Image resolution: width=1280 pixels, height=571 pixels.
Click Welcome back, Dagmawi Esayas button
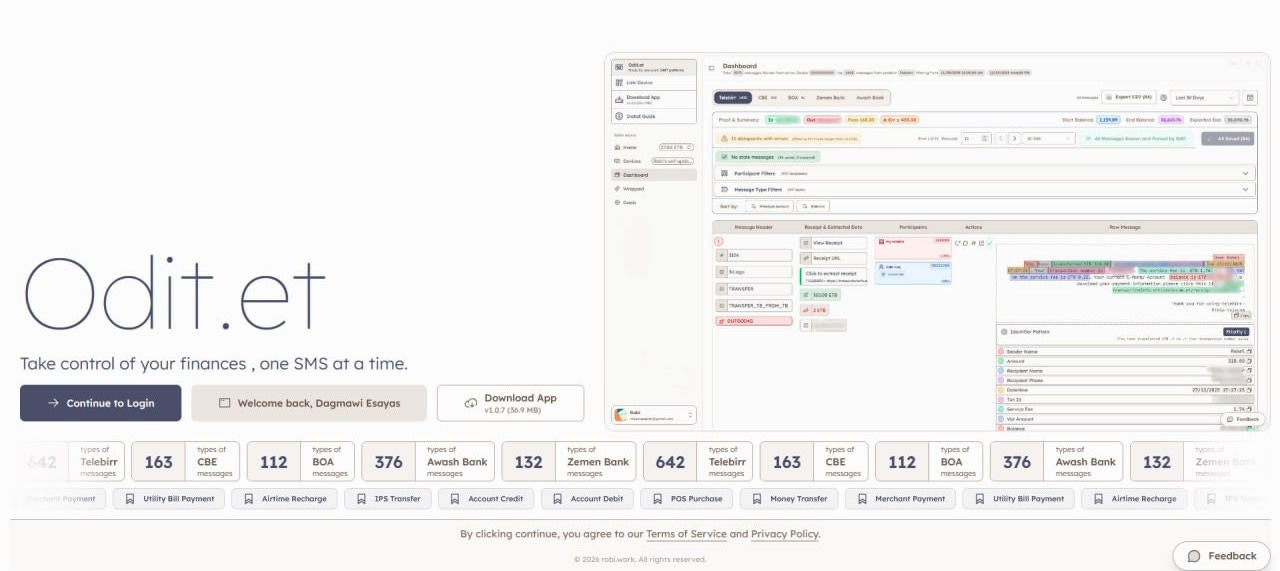309,403
